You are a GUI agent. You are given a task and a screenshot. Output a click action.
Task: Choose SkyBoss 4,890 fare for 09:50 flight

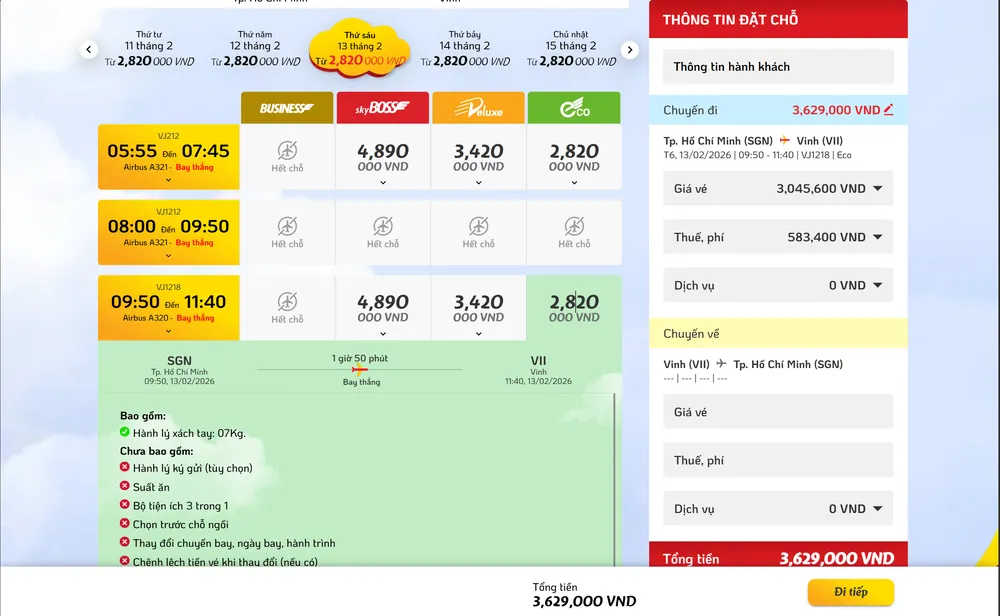pyautogui.click(x=383, y=307)
